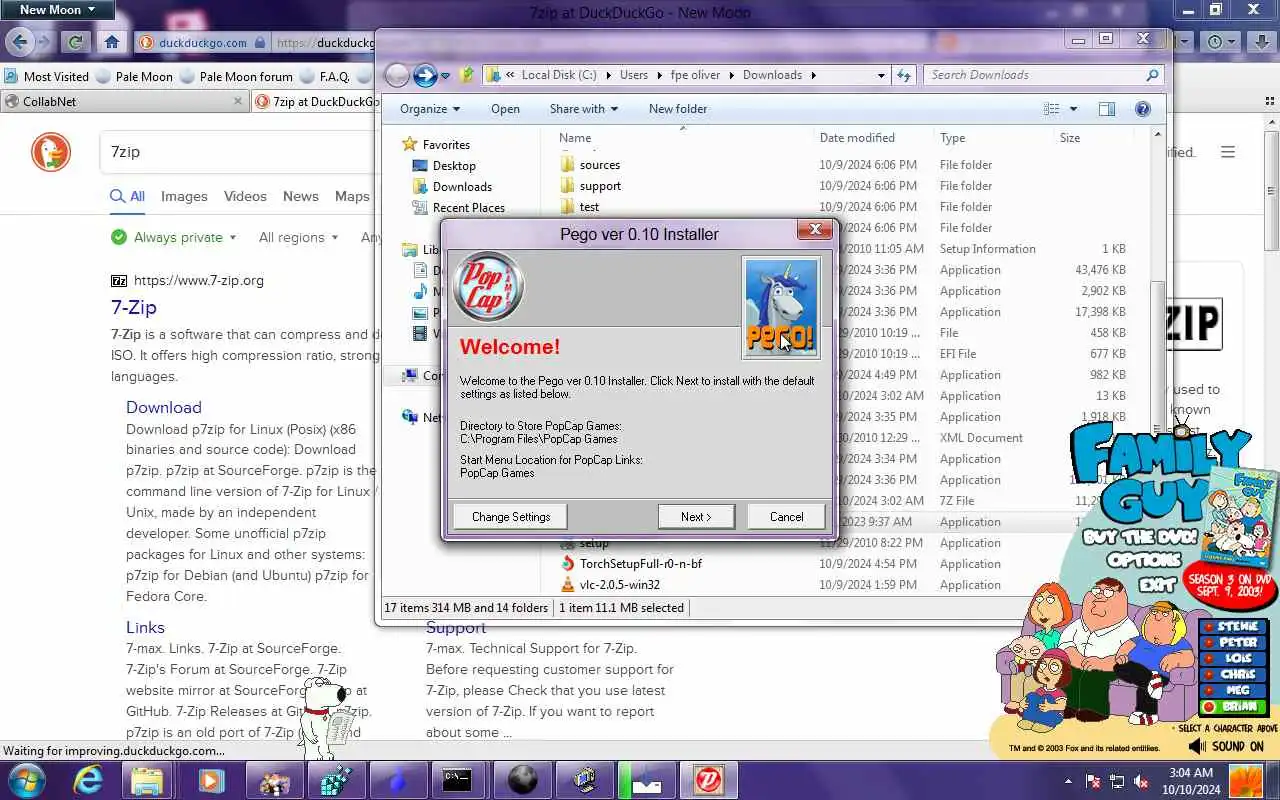Refresh the Explorer address bar
Viewport: 1280px width, 800px height.
pos(904,75)
